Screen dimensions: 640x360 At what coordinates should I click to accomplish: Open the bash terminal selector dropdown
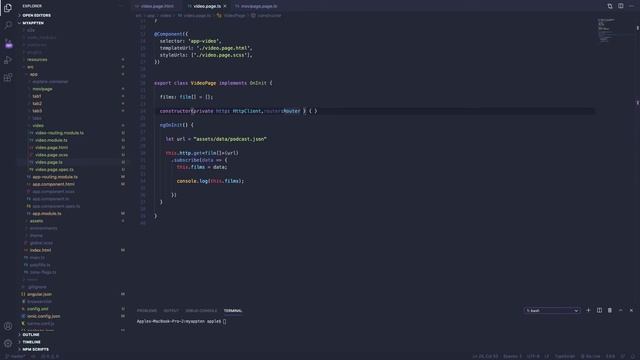pos(552,311)
